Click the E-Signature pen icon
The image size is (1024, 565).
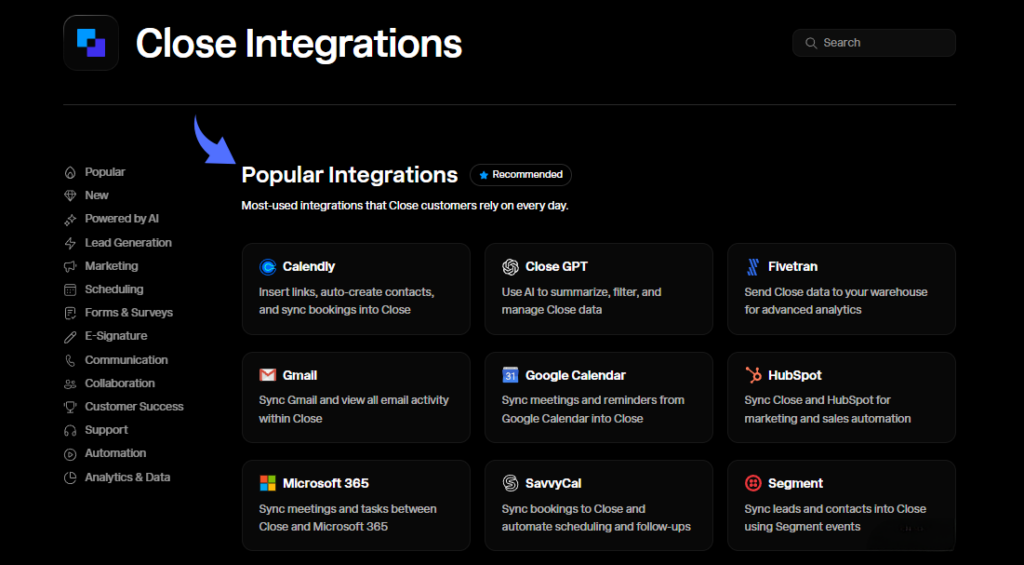[x=70, y=336]
